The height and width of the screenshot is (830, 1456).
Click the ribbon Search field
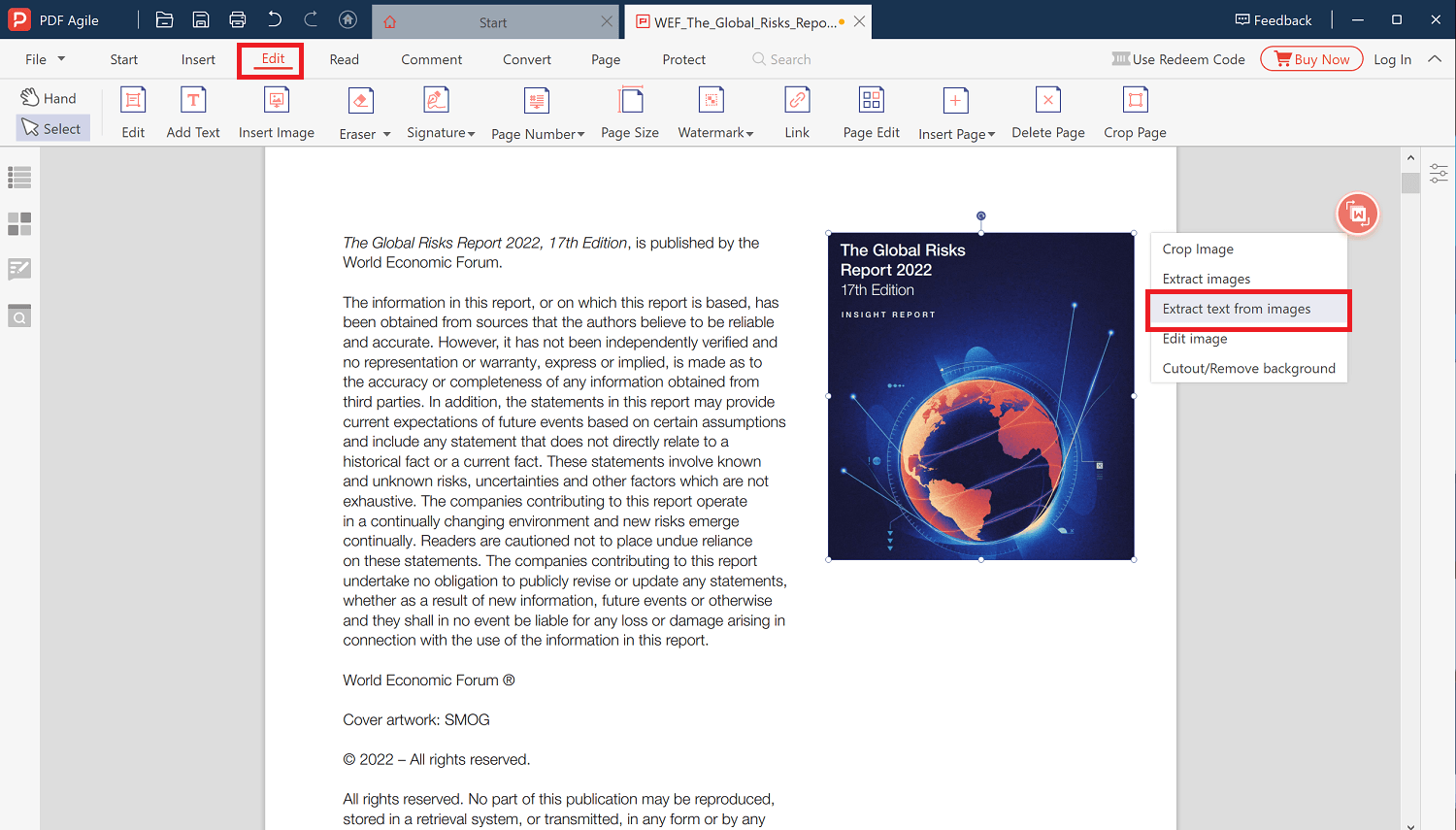pos(781,59)
